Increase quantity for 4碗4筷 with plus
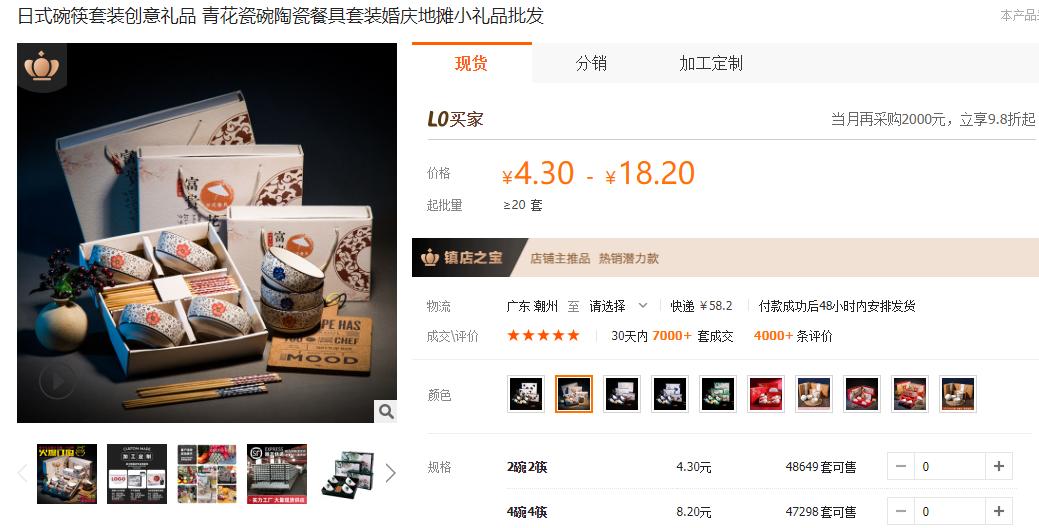The height and width of the screenshot is (528, 1039). point(999,511)
